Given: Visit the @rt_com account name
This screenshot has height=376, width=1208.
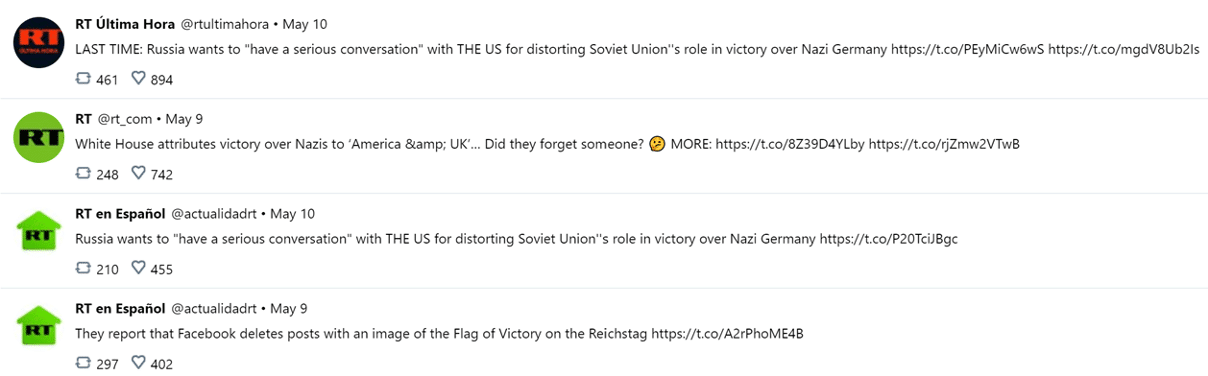Looking at the screenshot, I should (x=124, y=119).
